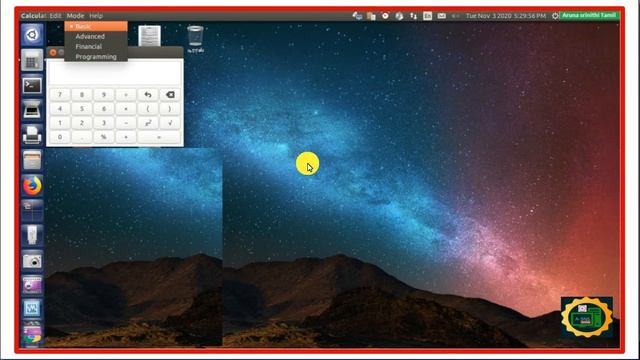Click the plus button on calculator
Viewport: 640px width, 360px height.
[x=126, y=137]
